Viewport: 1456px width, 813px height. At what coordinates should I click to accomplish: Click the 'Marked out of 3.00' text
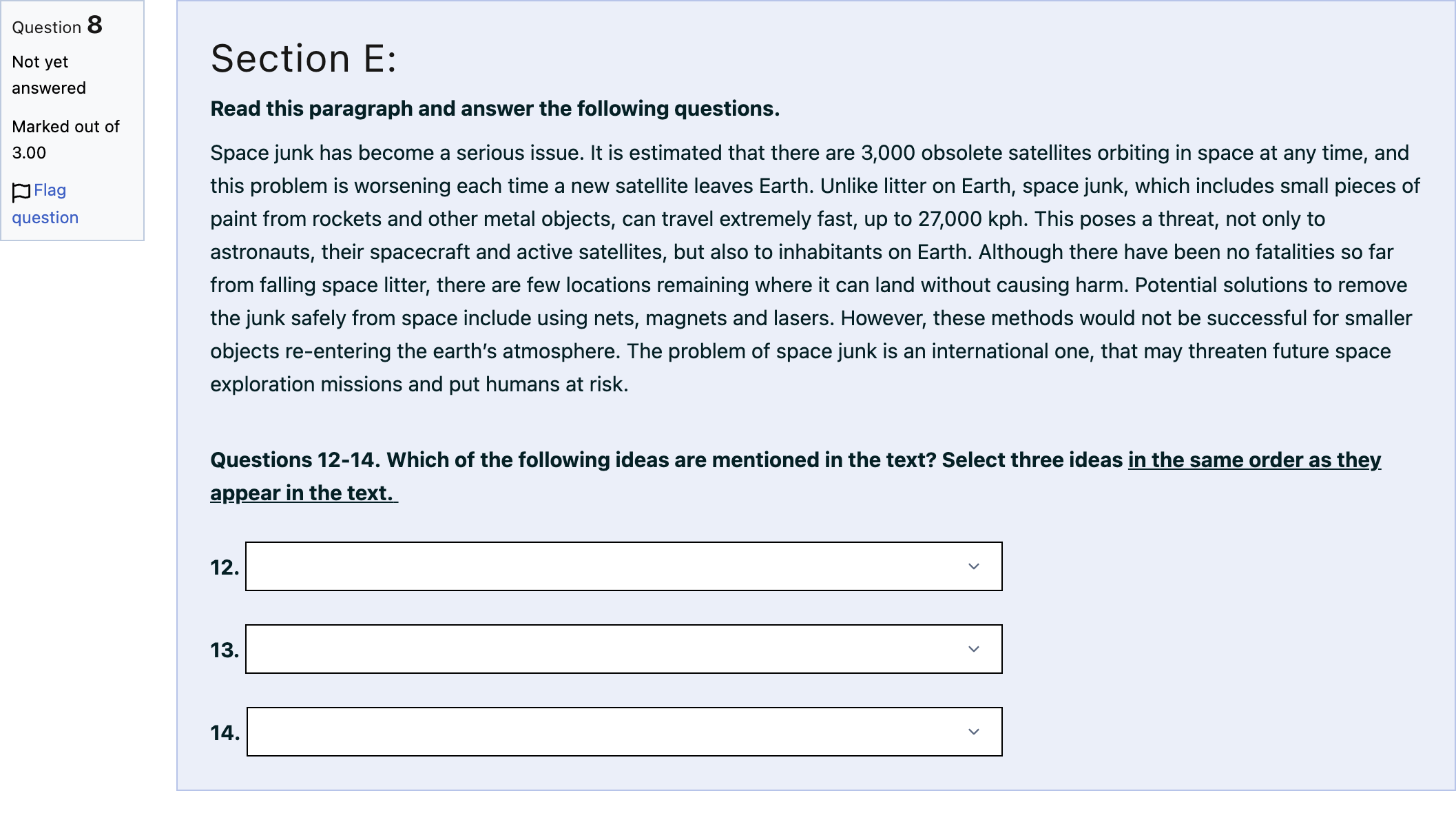click(65, 139)
